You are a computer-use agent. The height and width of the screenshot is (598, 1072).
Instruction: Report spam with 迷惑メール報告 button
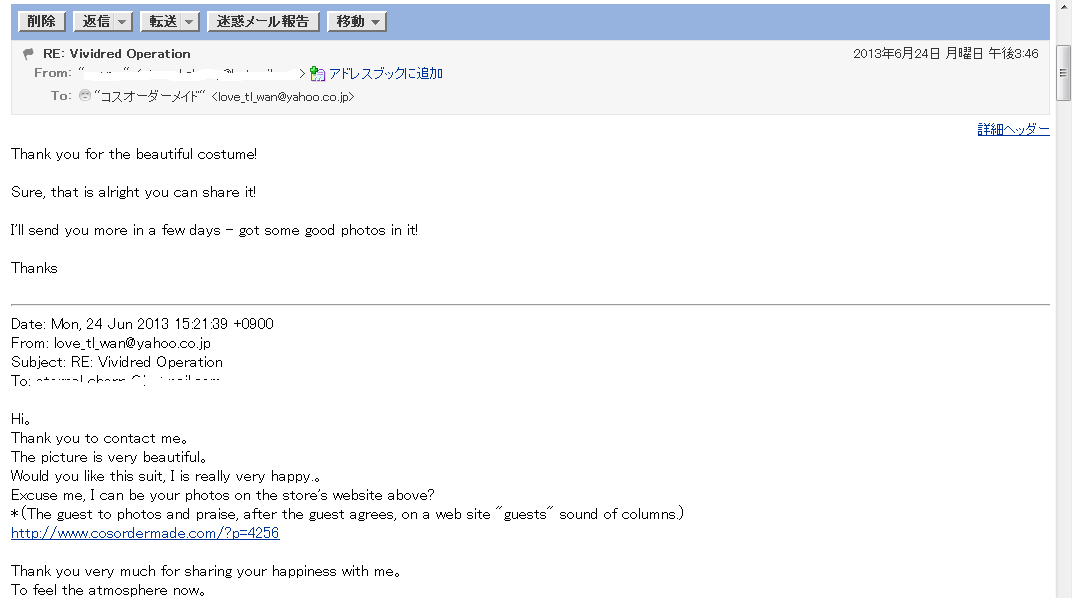coord(263,21)
